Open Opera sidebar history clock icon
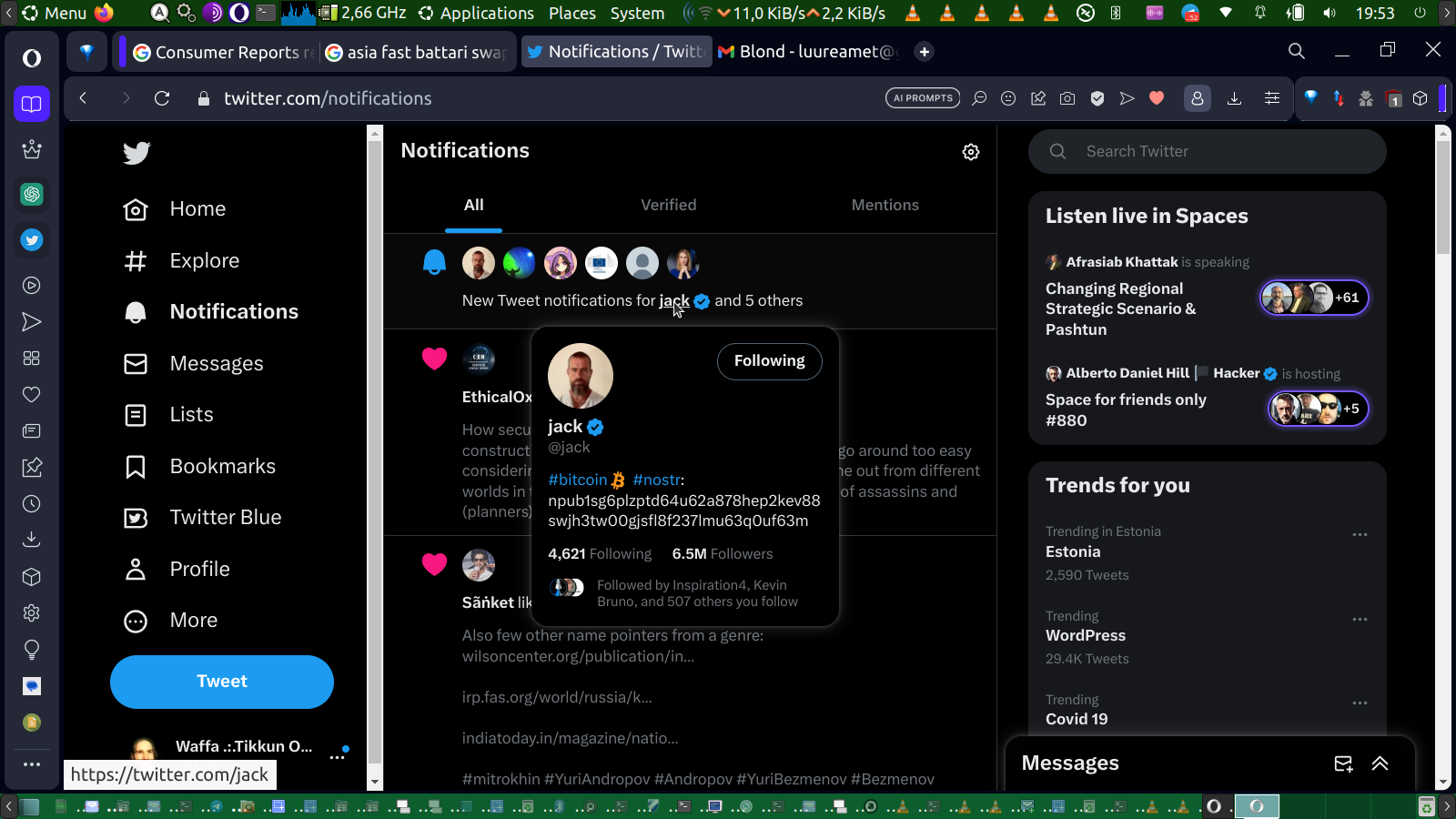Image resolution: width=1456 pixels, height=819 pixels. coord(32,503)
